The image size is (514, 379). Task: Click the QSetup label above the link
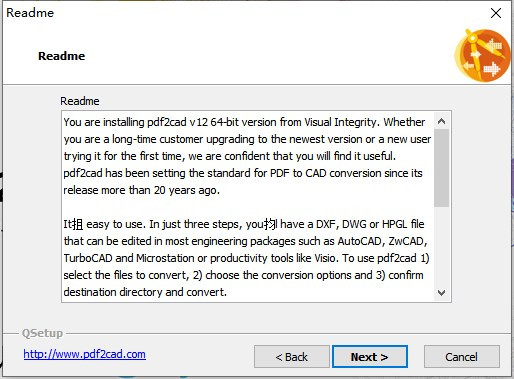click(x=42, y=333)
